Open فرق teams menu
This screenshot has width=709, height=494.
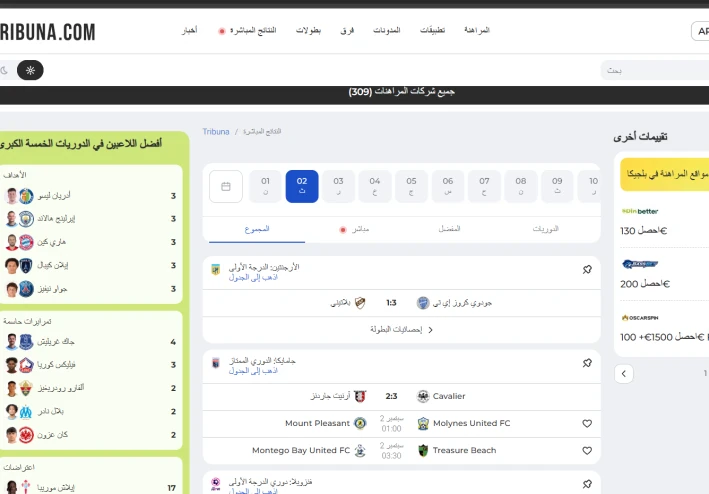click(347, 30)
